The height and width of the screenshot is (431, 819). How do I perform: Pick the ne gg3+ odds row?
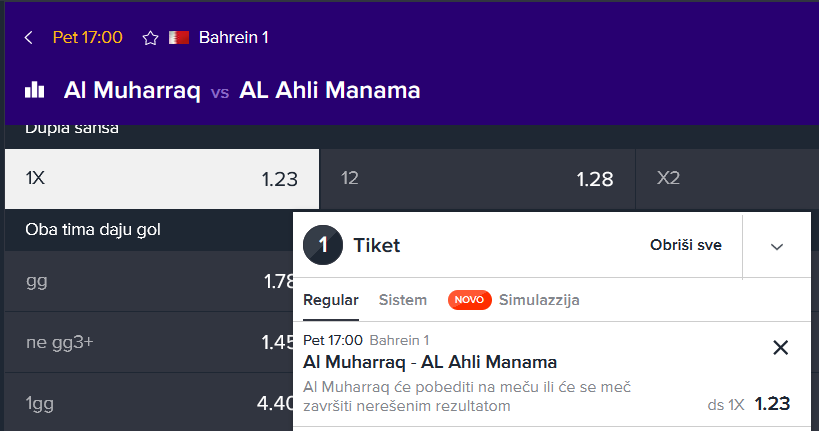click(149, 343)
